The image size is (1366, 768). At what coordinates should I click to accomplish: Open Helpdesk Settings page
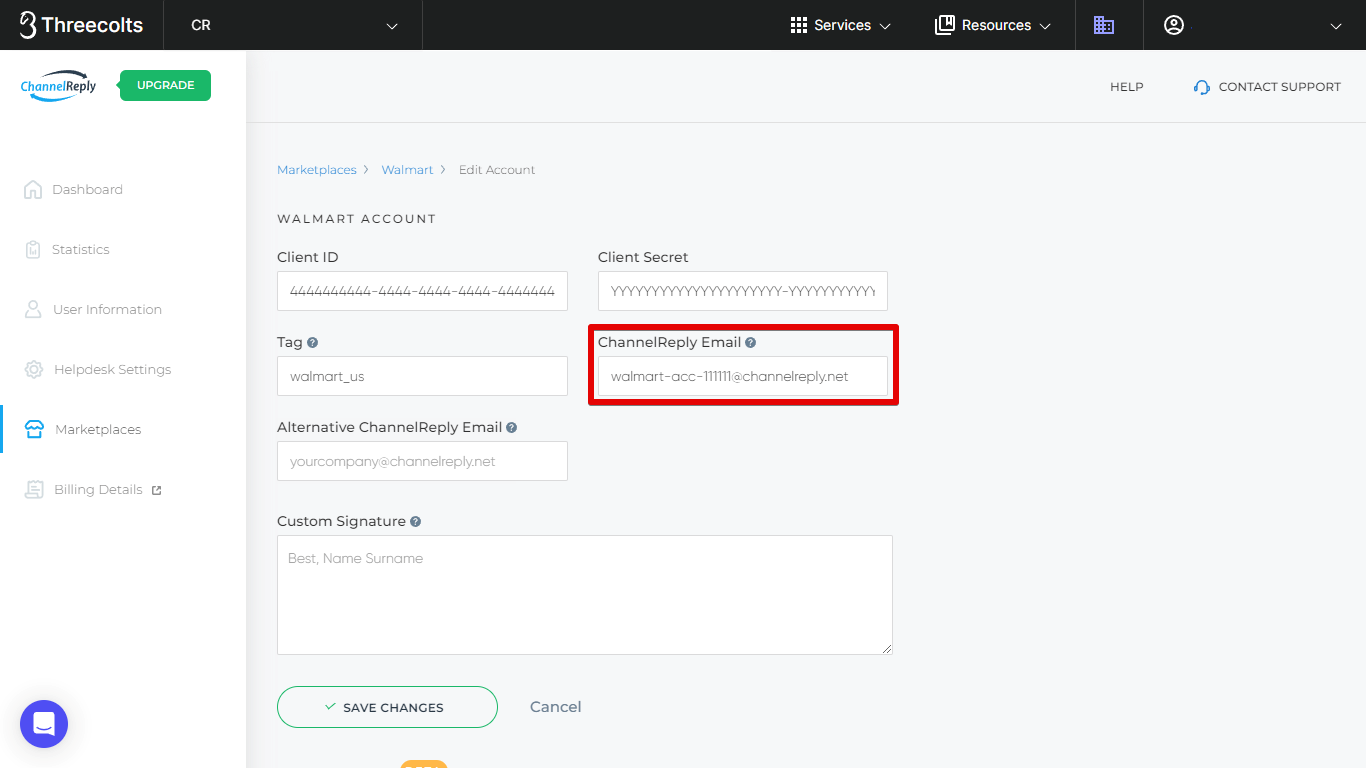112,369
